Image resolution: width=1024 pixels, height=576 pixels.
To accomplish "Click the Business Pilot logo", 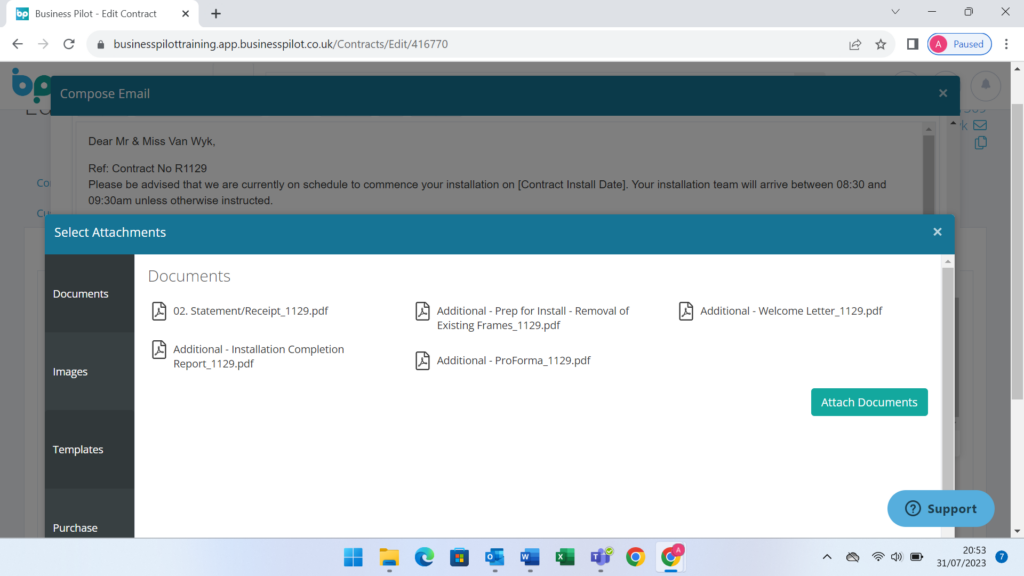I will (x=31, y=85).
